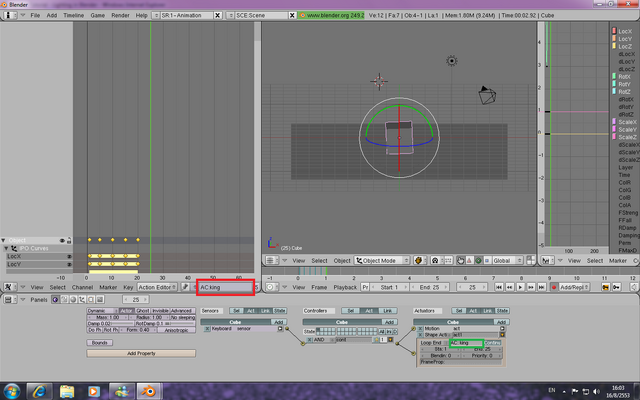Toggle the Anisotropic button

click(x=176, y=330)
